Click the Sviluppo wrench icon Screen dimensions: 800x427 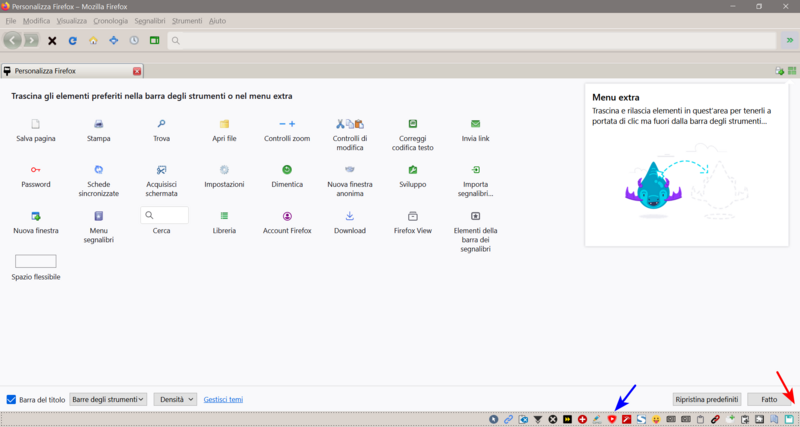point(413,169)
